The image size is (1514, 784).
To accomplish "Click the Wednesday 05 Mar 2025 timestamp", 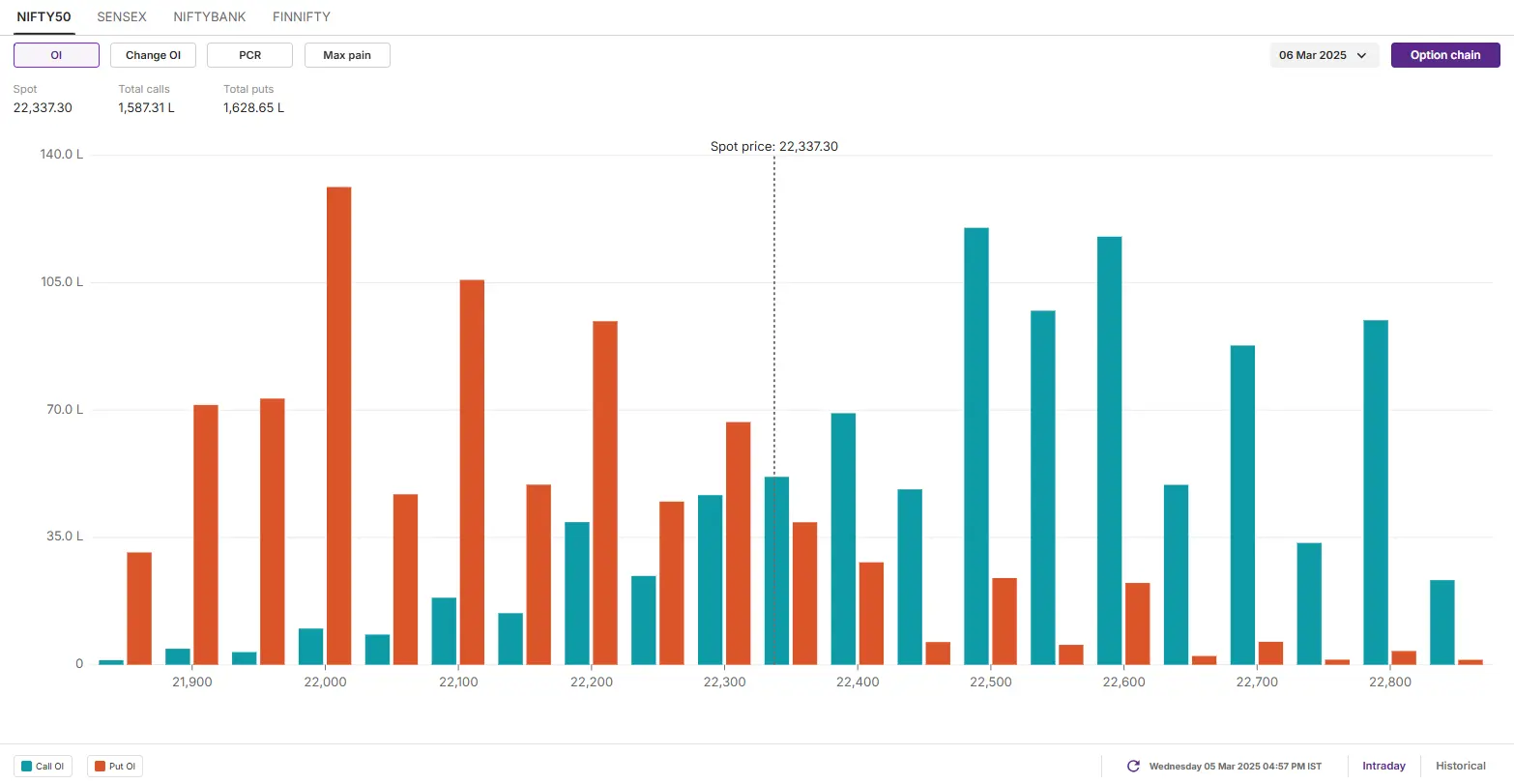I will pyautogui.click(x=1236, y=767).
